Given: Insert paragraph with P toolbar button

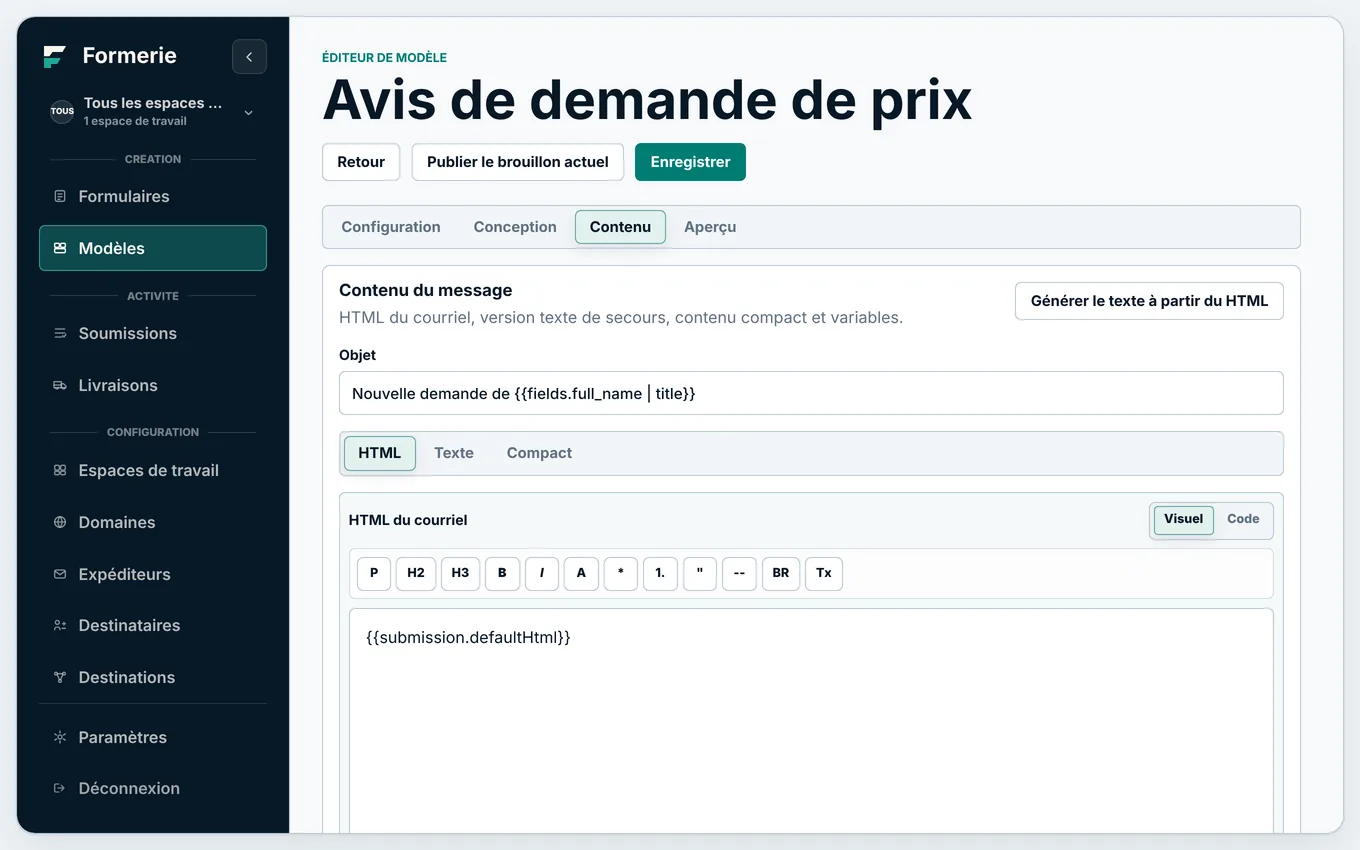Looking at the screenshot, I should 374,573.
